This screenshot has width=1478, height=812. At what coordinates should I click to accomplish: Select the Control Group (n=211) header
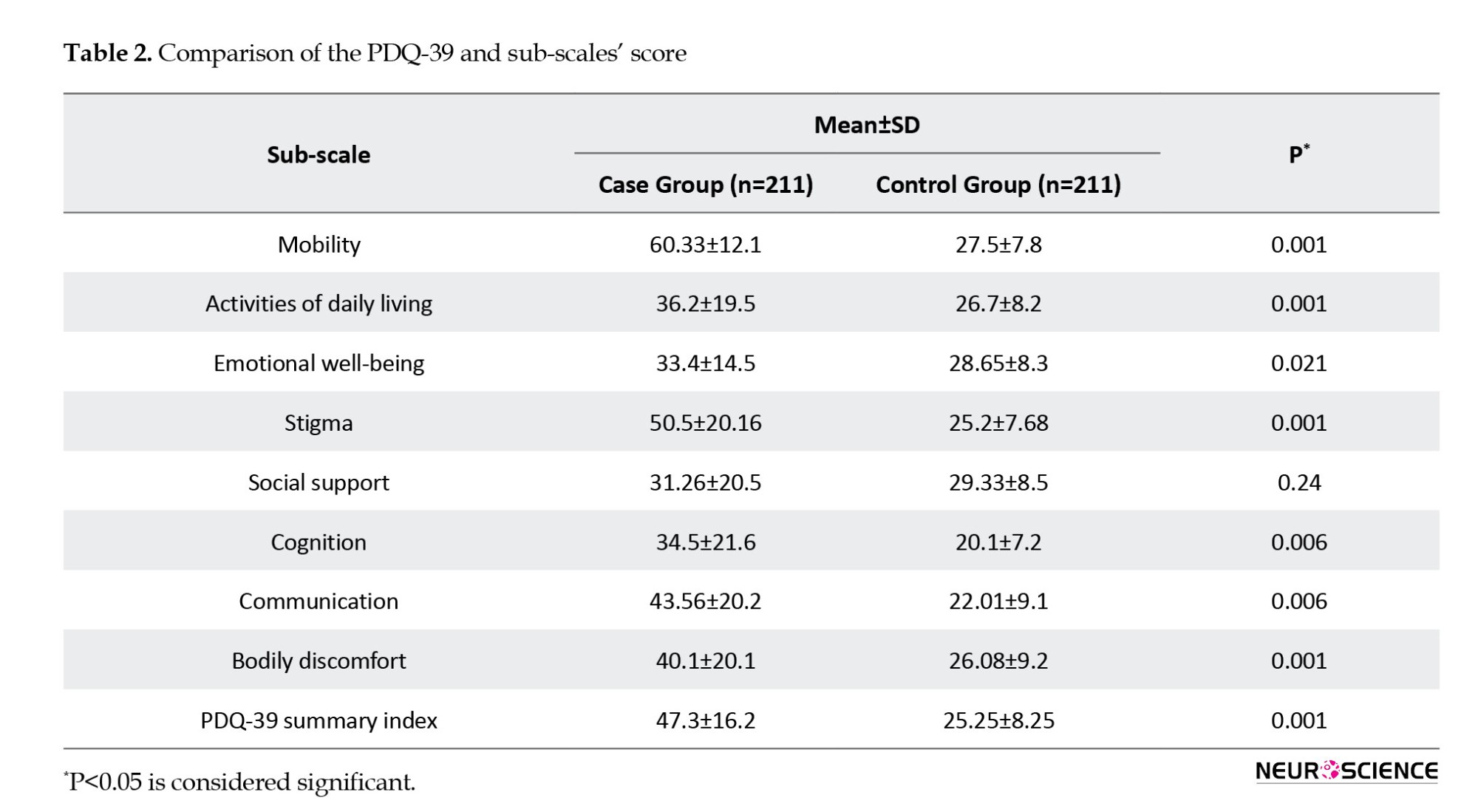[998, 185]
